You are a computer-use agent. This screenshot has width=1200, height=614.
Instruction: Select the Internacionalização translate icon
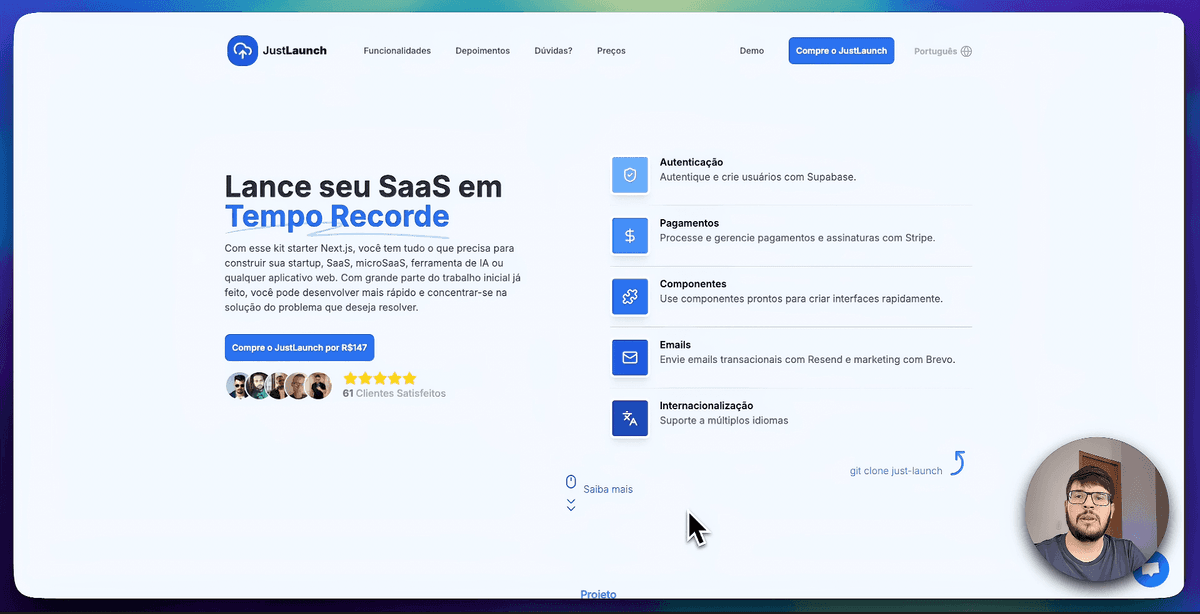pos(630,418)
